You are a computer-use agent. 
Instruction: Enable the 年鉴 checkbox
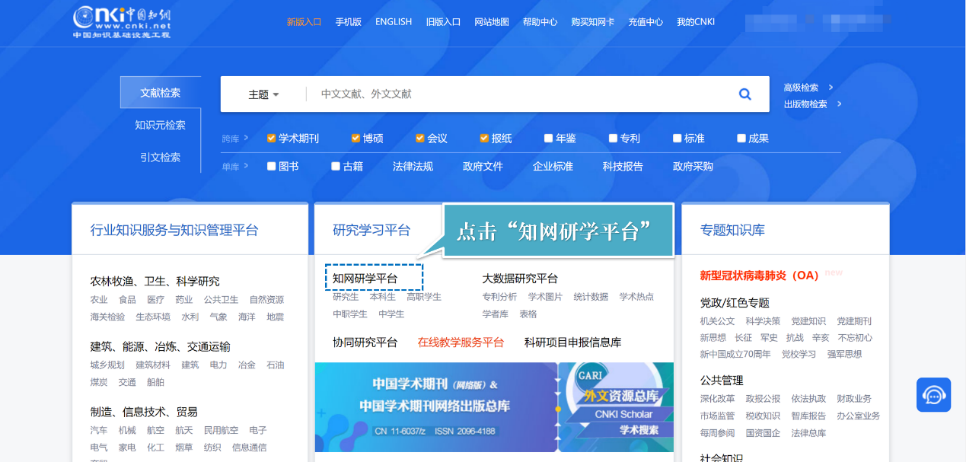click(548, 138)
